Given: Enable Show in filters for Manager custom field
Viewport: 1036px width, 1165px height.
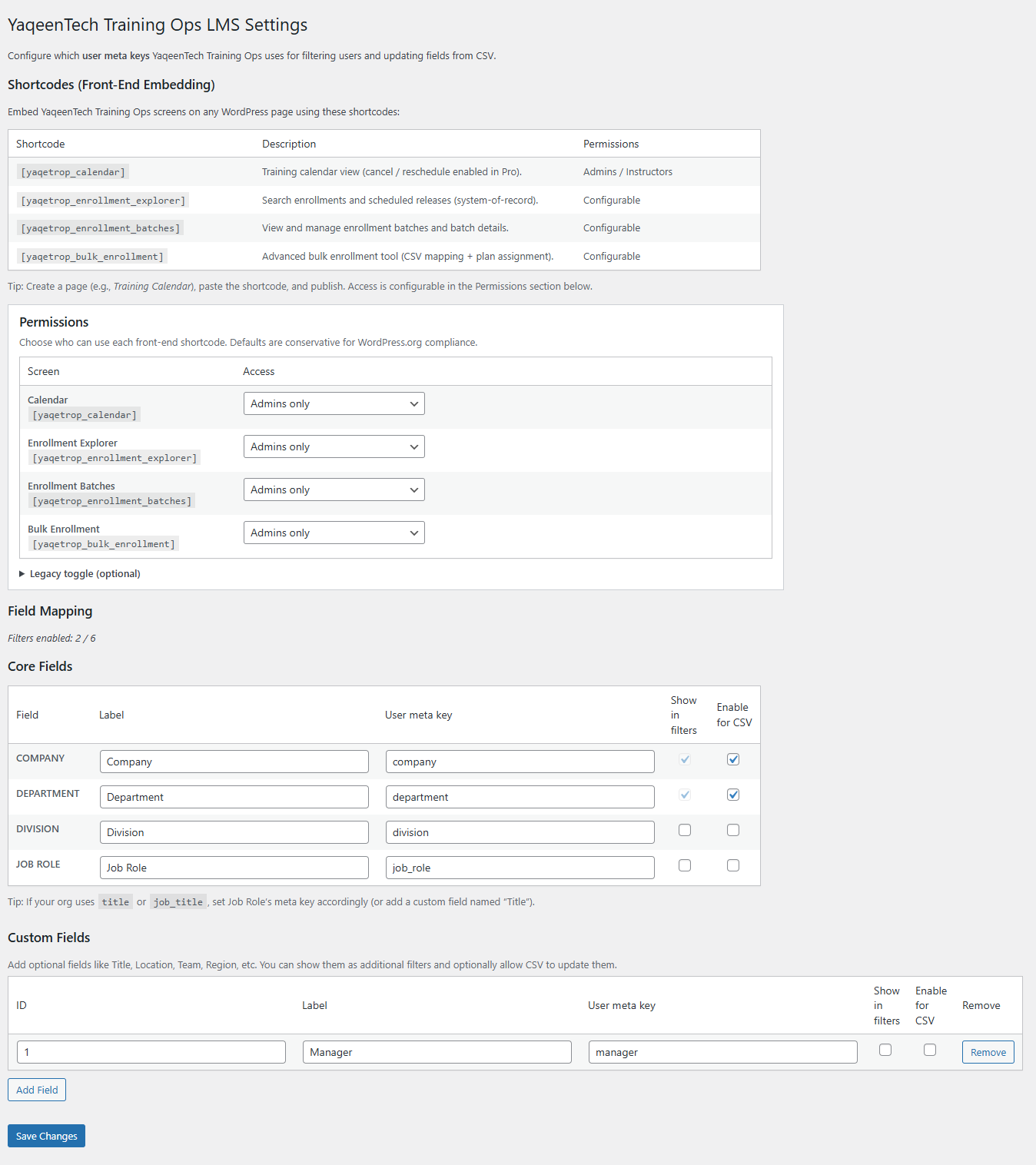Looking at the screenshot, I should click(x=885, y=1050).
